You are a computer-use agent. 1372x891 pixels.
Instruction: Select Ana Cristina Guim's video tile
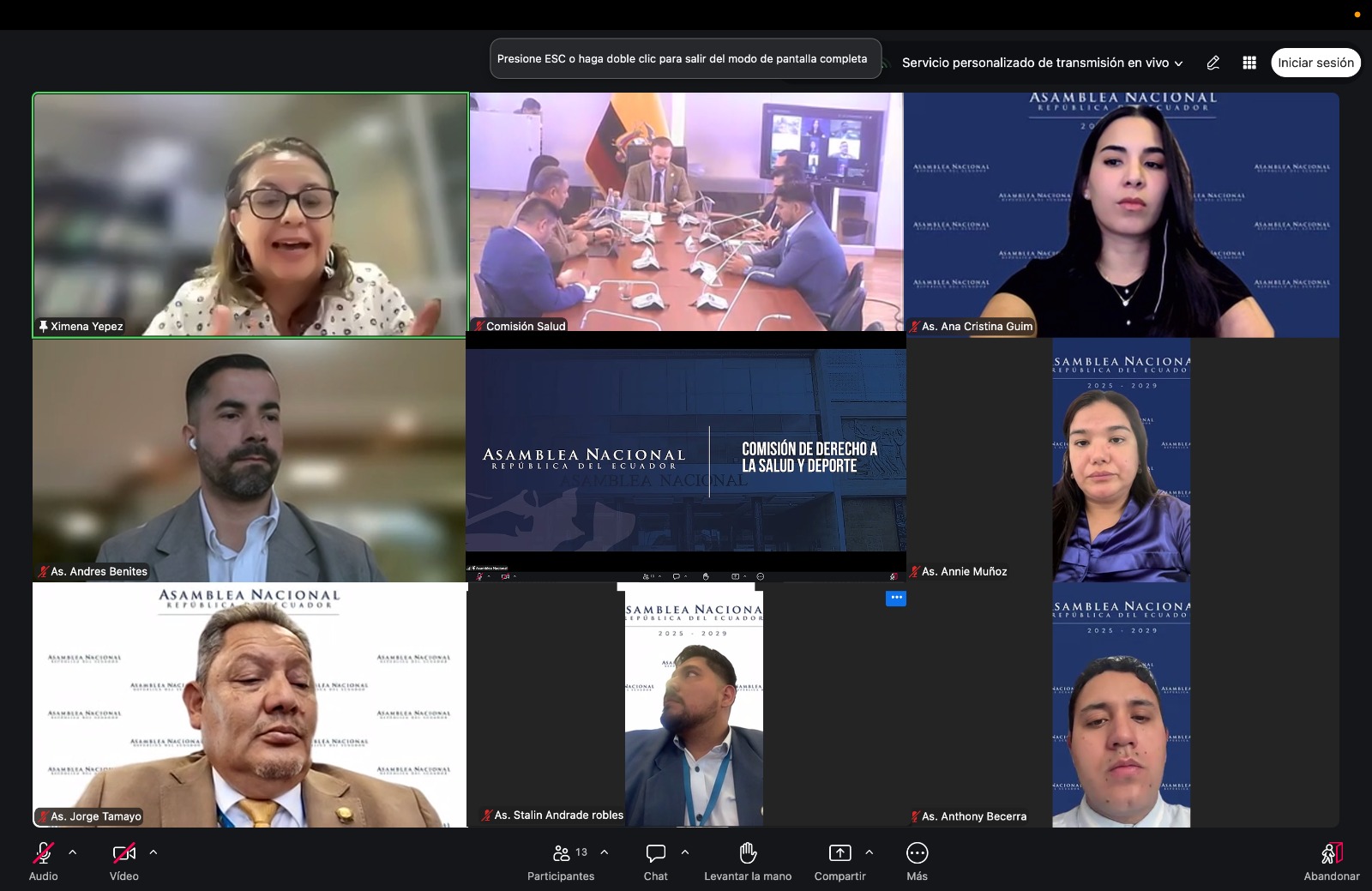(x=1122, y=215)
